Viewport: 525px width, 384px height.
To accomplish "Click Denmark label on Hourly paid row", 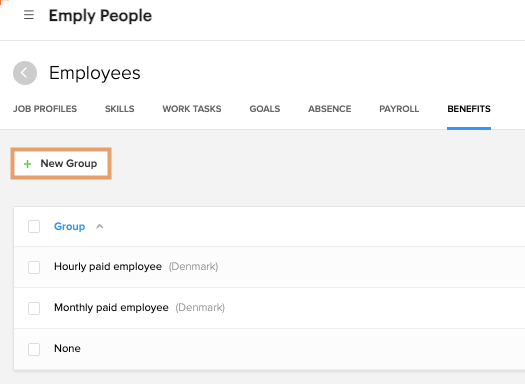I will pos(194,266).
